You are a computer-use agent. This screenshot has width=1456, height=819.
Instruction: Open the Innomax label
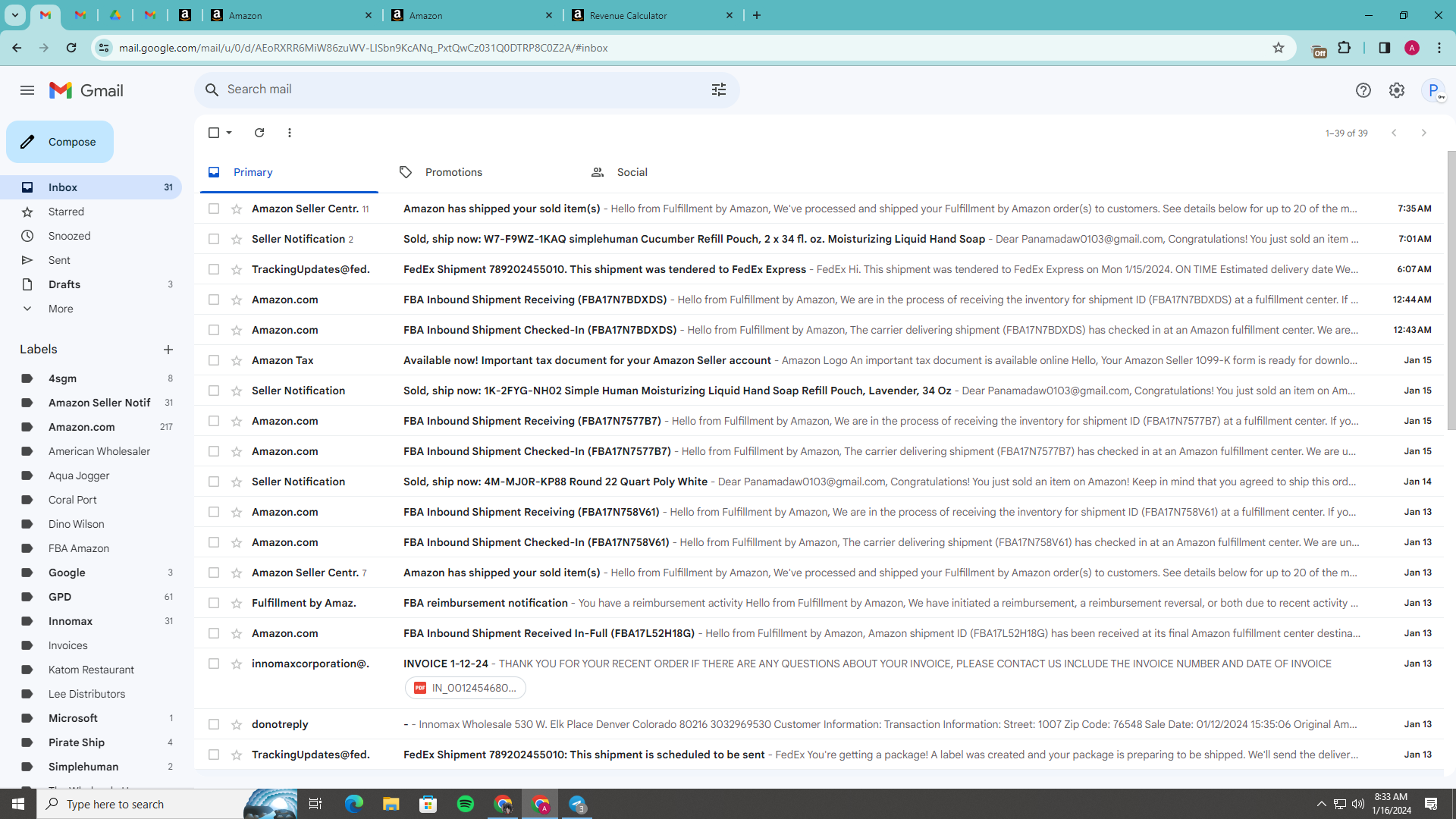[x=91, y=621]
